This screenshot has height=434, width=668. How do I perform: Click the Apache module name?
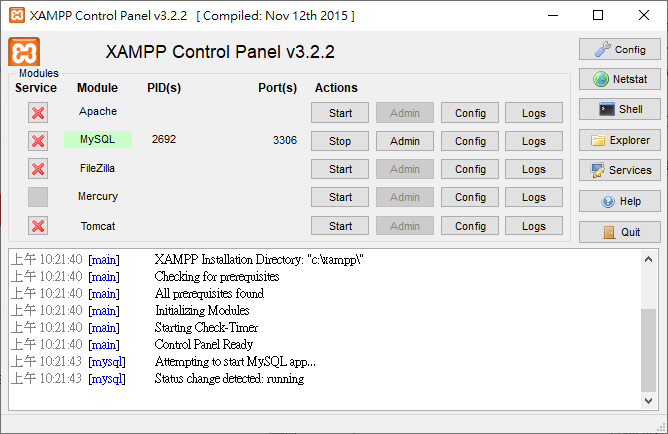pyautogui.click(x=98, y=111)
